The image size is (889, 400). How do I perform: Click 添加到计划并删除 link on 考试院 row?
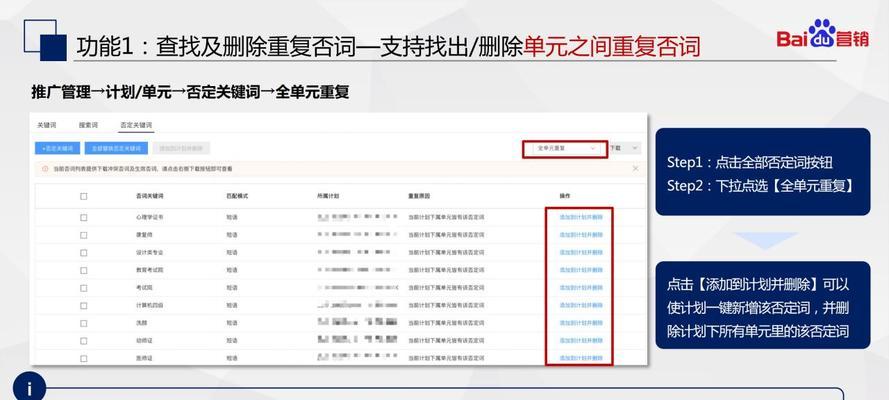[581, 288]
